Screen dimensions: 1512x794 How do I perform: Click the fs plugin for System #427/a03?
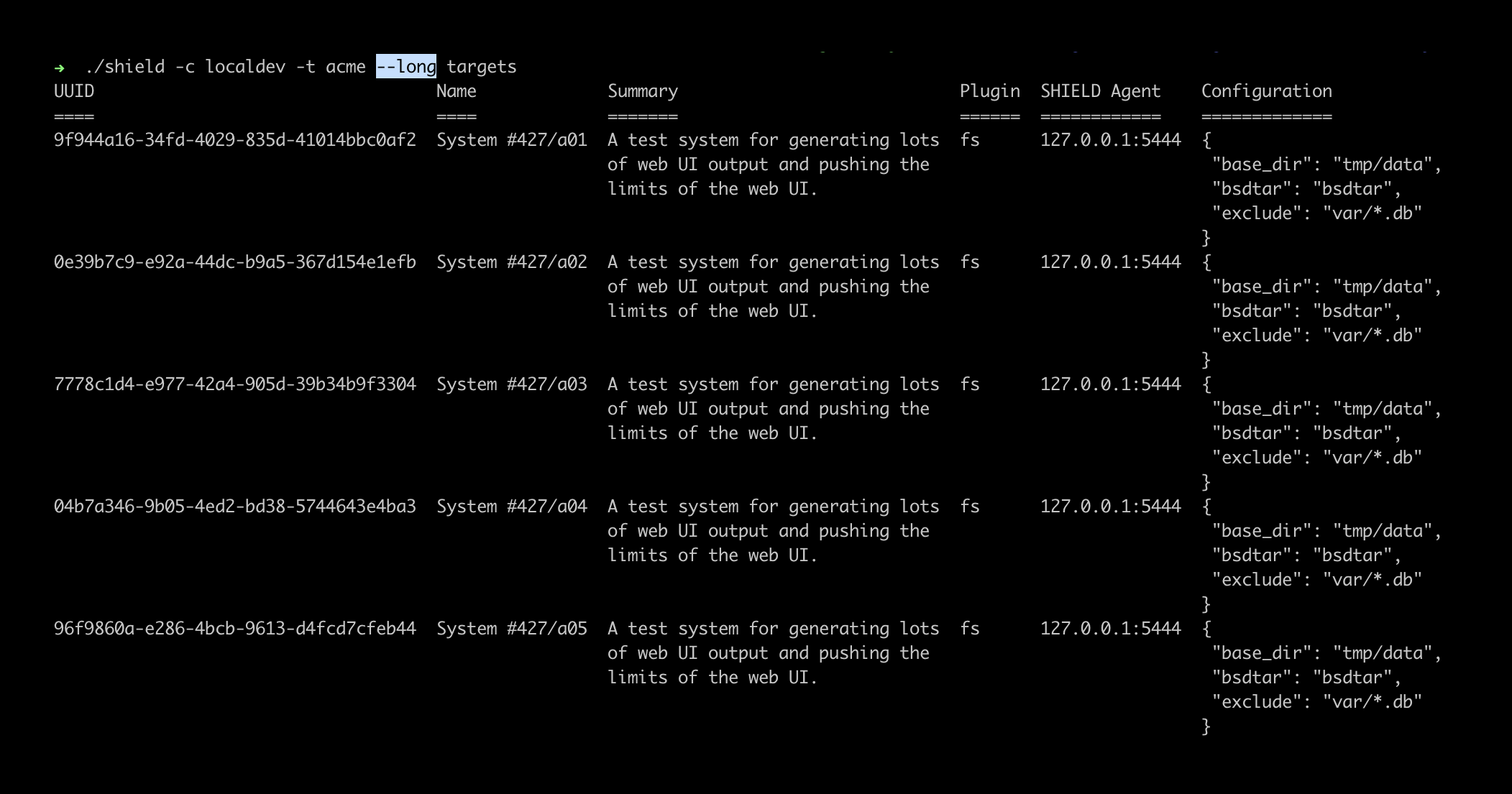[970, 384]
